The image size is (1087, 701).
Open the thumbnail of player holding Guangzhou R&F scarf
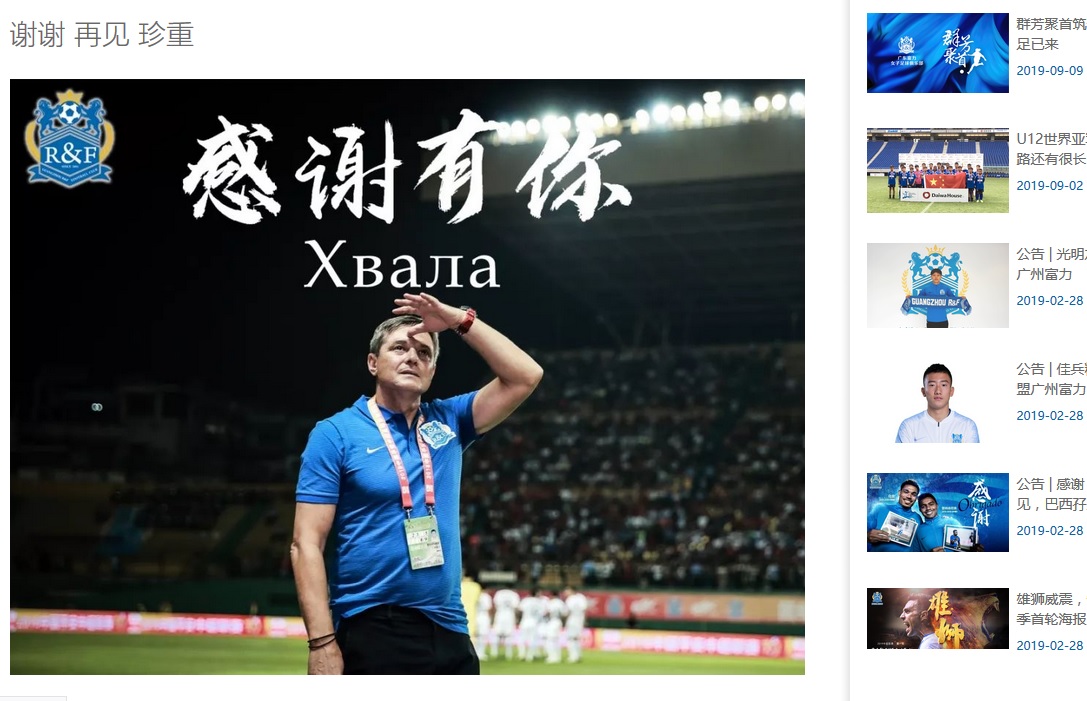point(937,285)
